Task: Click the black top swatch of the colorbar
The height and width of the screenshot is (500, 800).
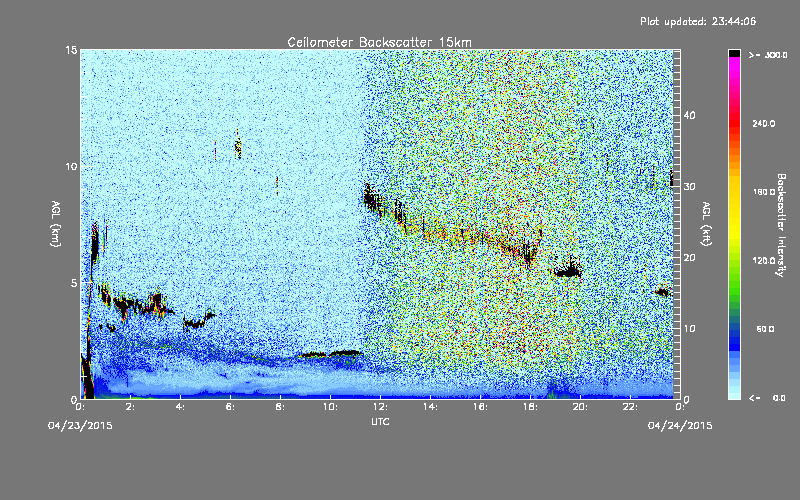Action: (x=734, y=53)
